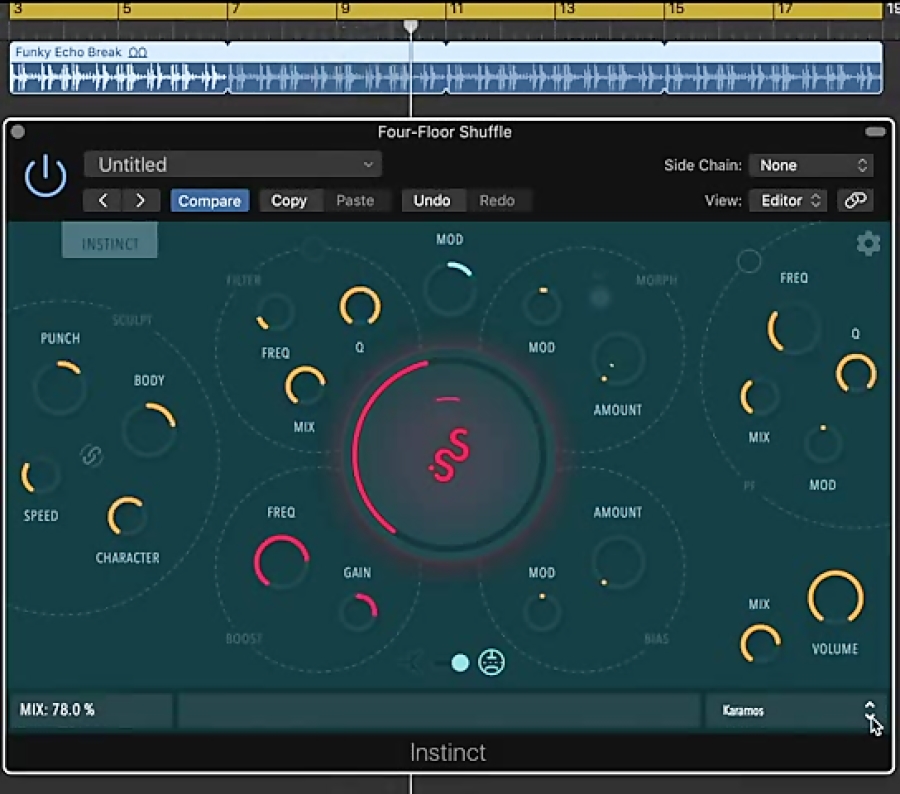
Task: Click the loop icon next to Funky Echo Break
Action: tap(137, 52)
